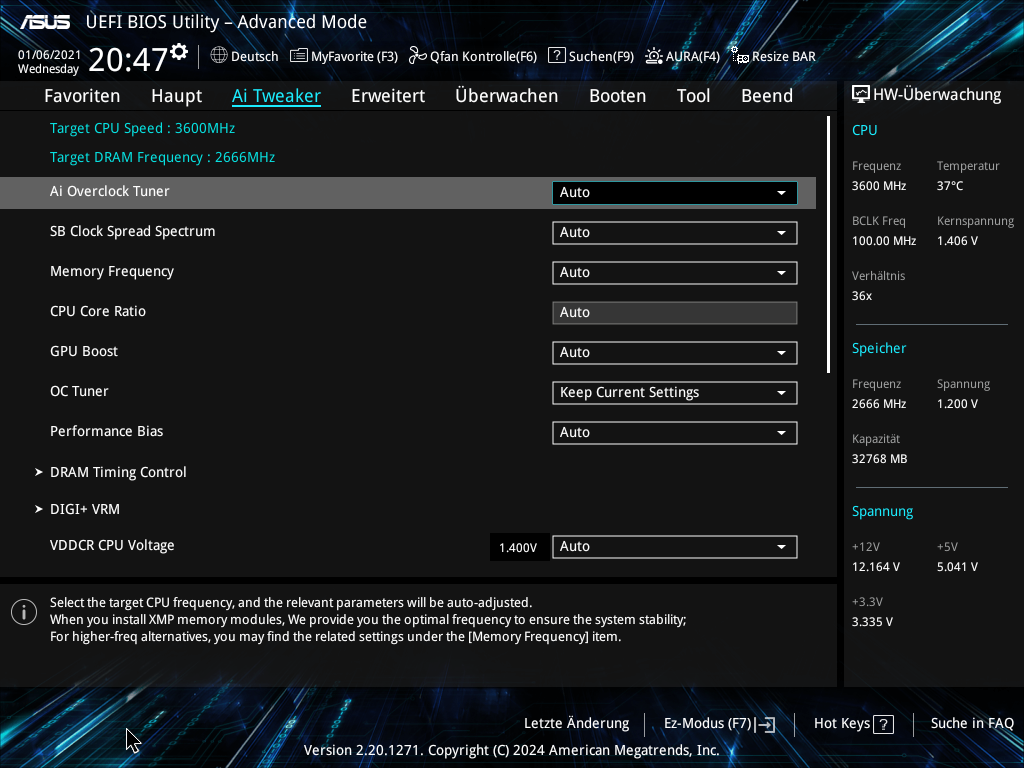Toggle Resize BAR
Viewport: 1024px width, 768px height.
coord(773,56)
